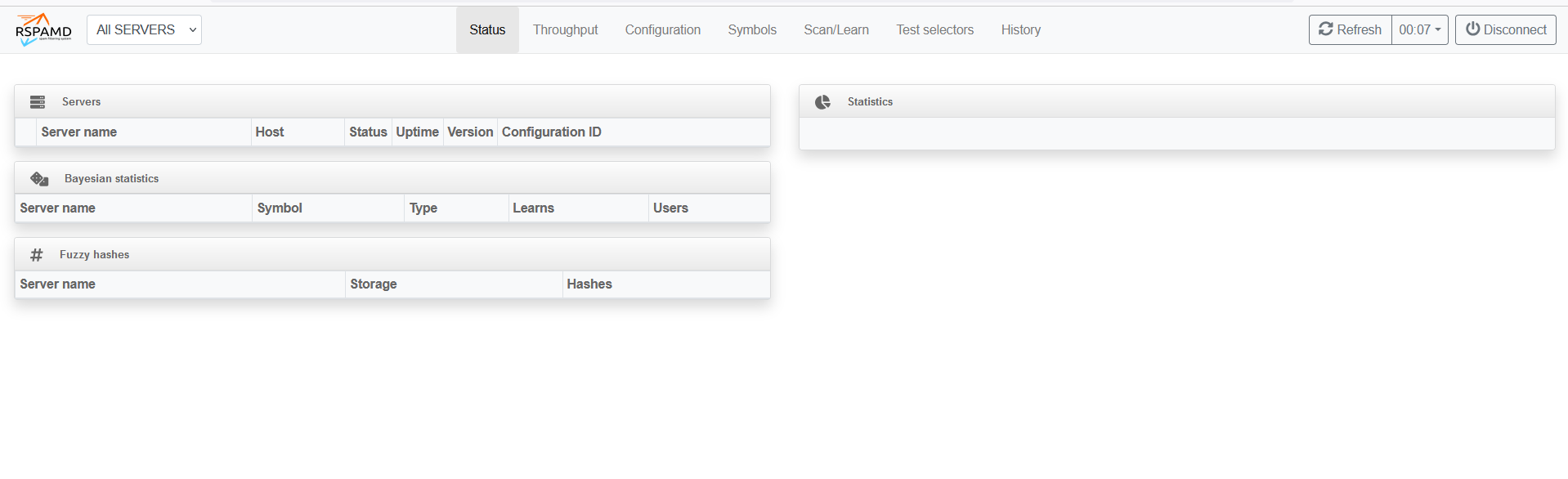Click the Configuration ID column header

click(x=551, y=132)
